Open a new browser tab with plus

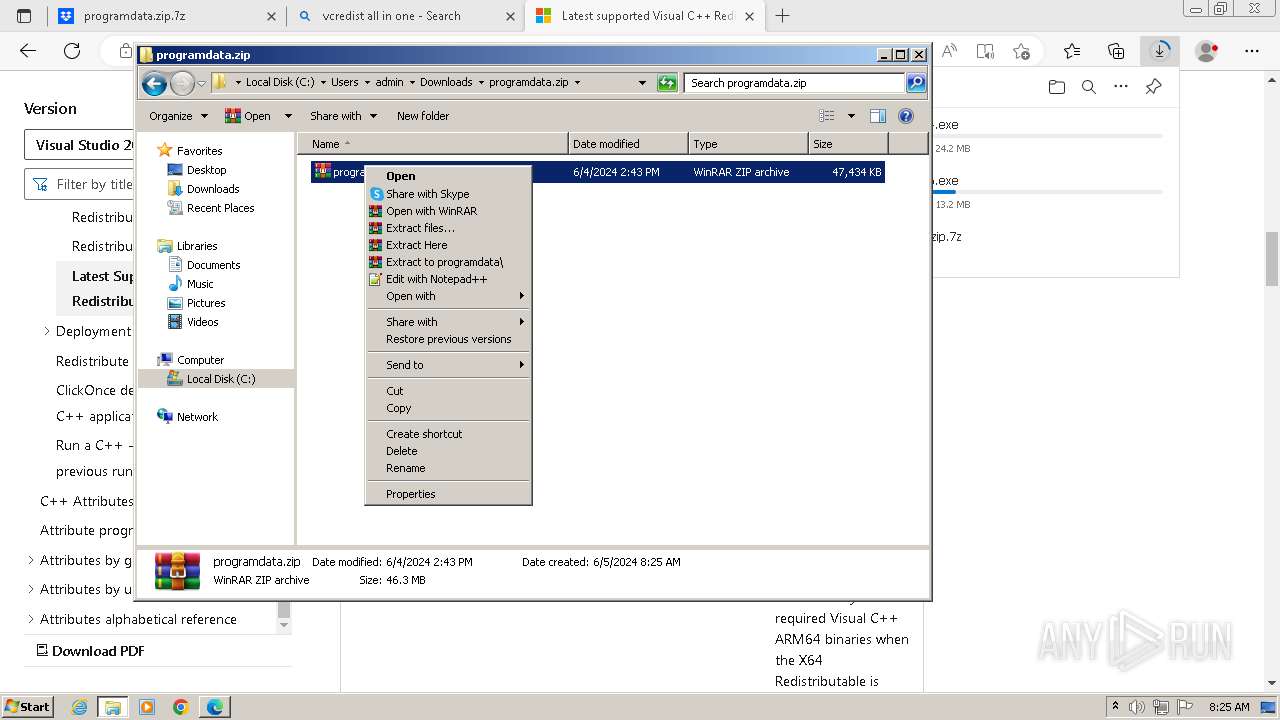point(782,16)
